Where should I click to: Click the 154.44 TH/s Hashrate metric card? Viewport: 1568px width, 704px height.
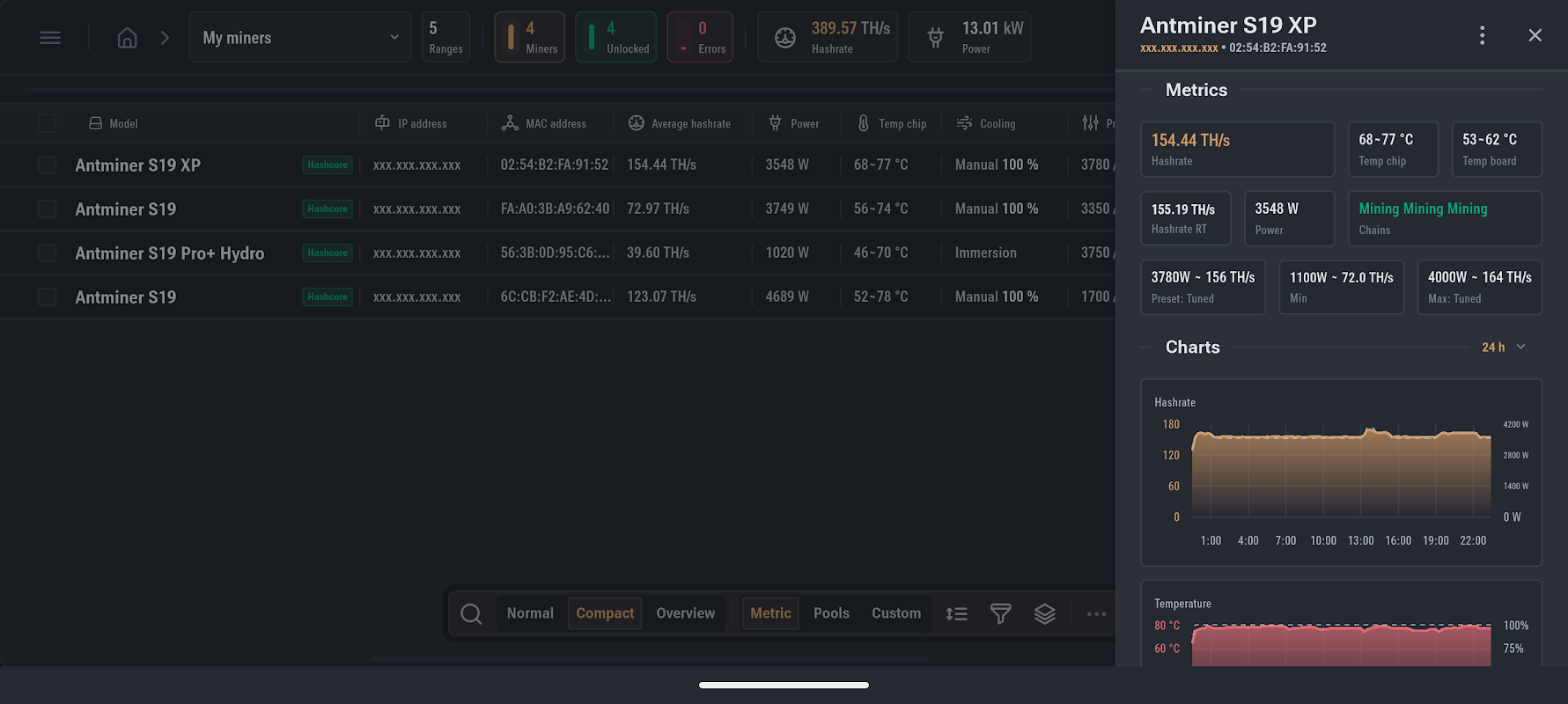(x=1238, y=150)
